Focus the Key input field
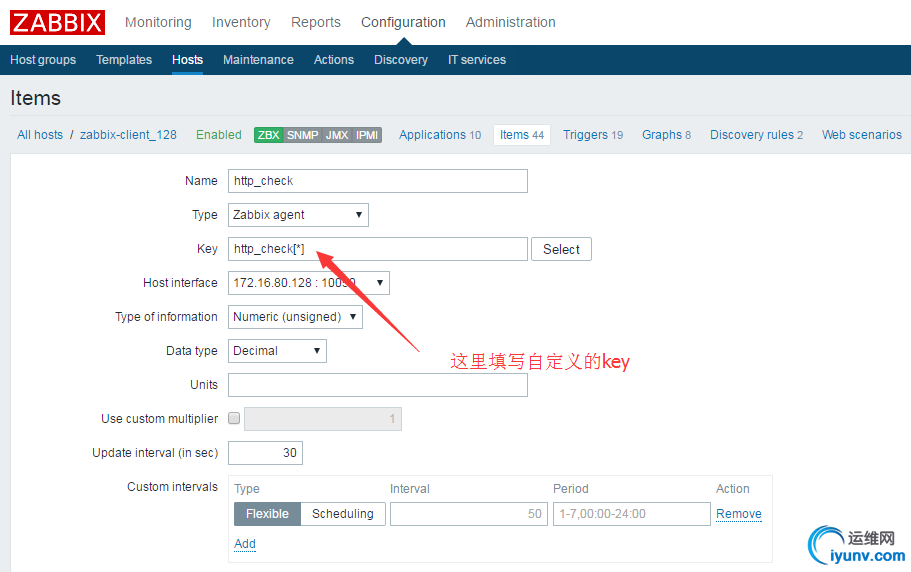This screenshot has width=911, height=572. click(x=378, y=249)
